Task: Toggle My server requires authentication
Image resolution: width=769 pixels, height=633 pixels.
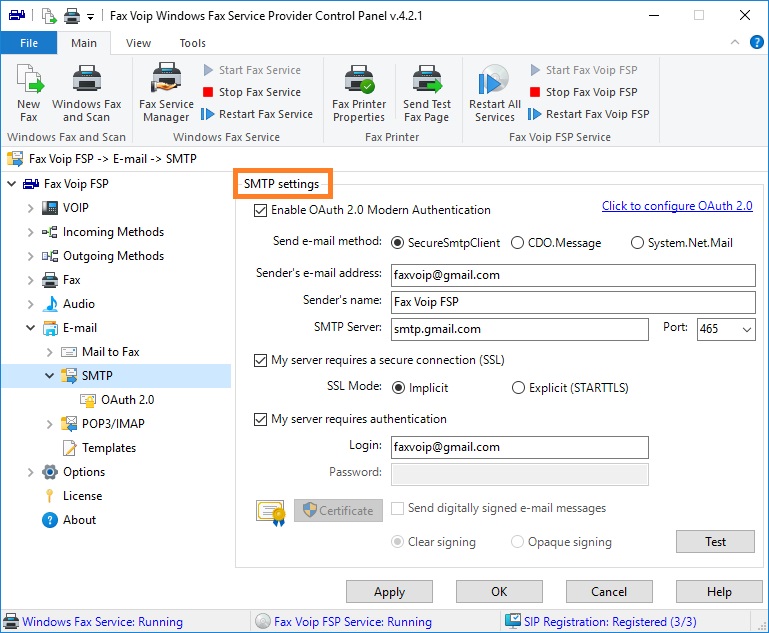Action: coord(260,419)
